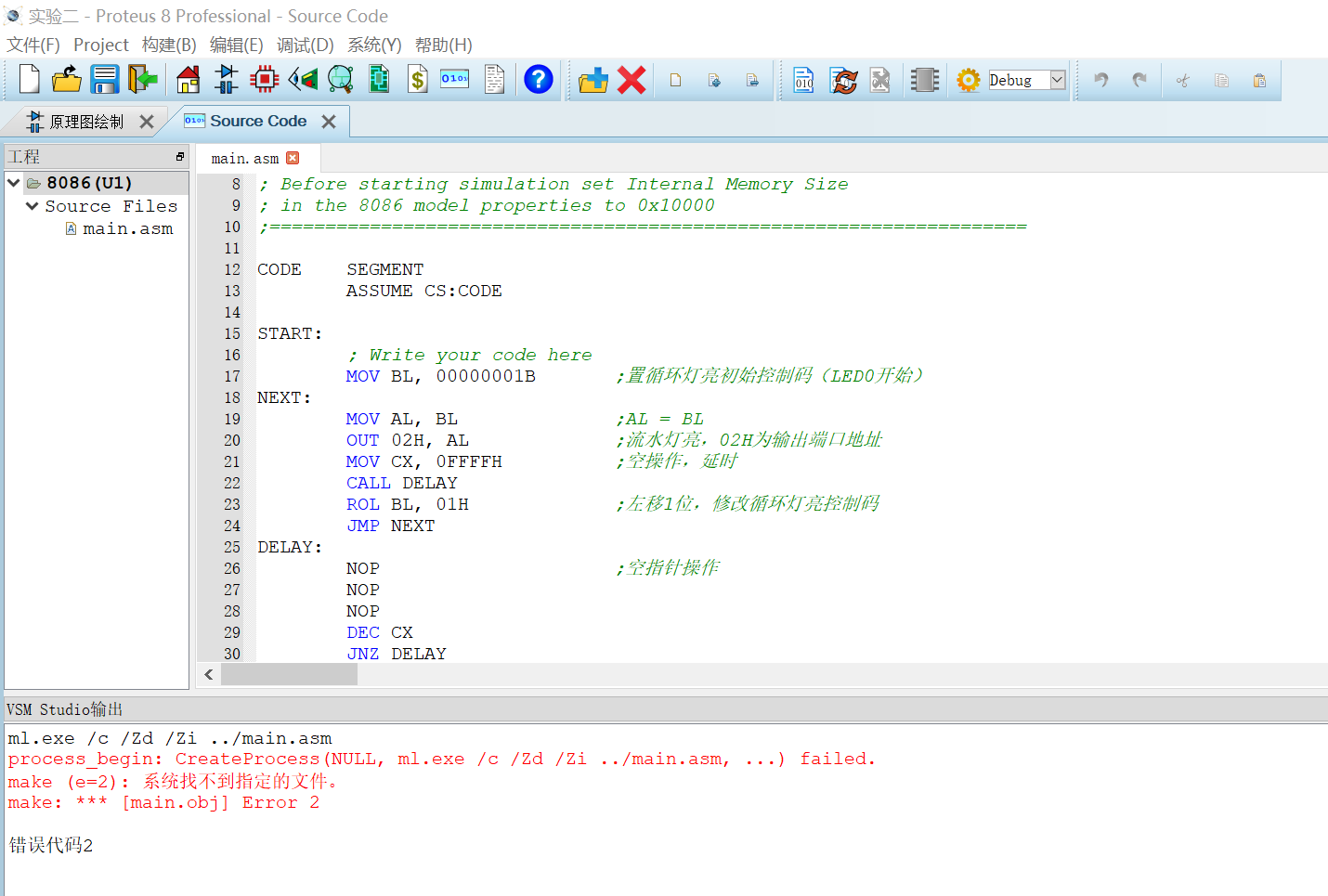Click the add existing files icon
The image size is (1328, 896).
[x=714, y=81]
